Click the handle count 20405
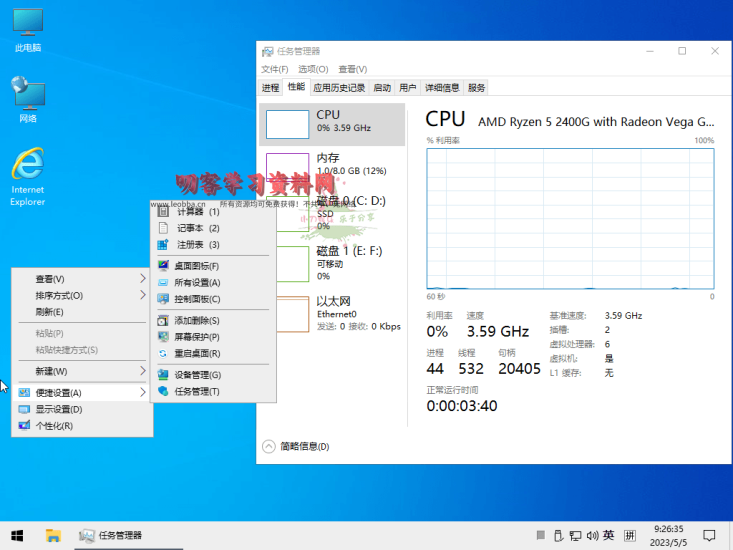 pos(519,369)
